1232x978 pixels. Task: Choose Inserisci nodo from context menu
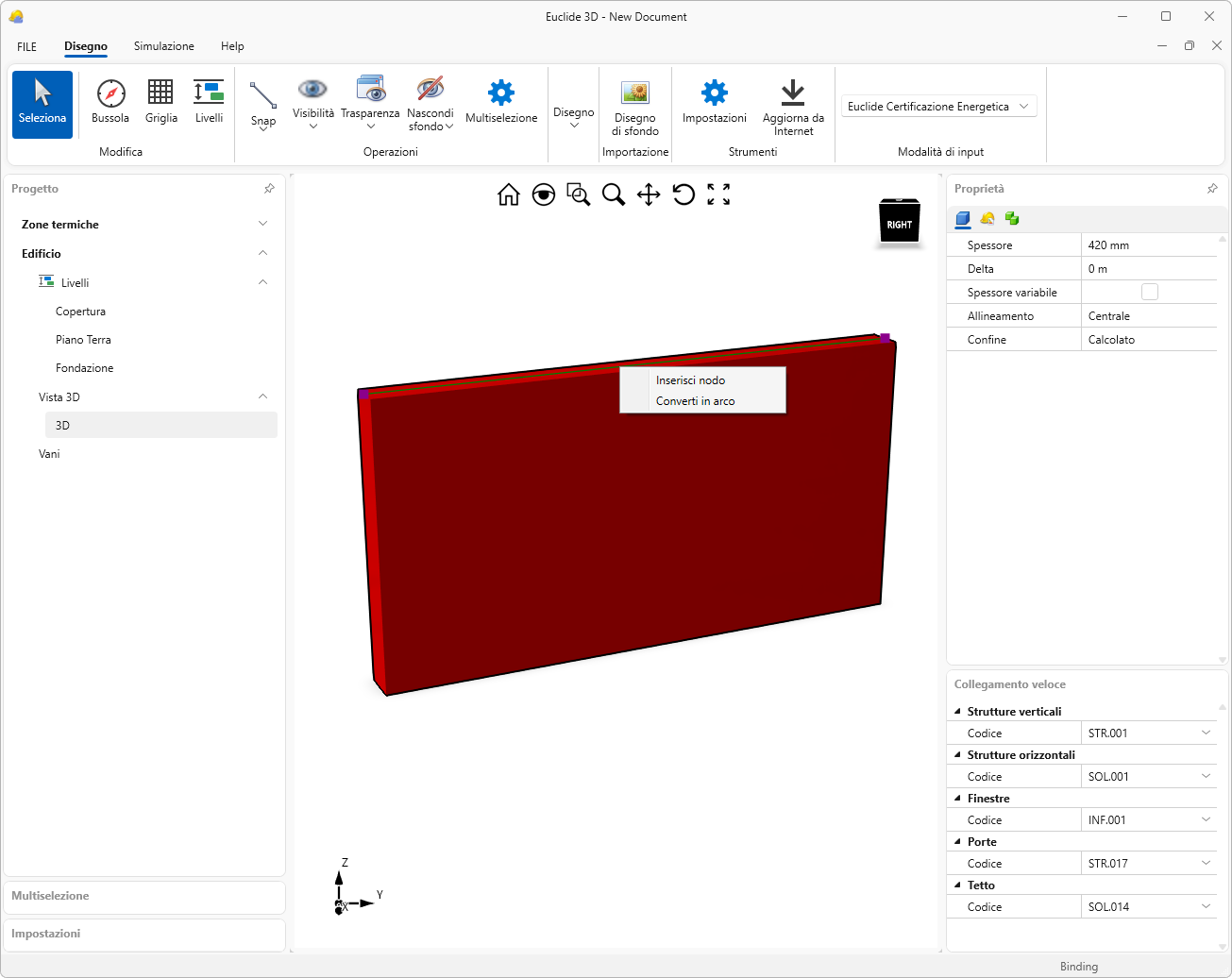[x=690, y=380]
